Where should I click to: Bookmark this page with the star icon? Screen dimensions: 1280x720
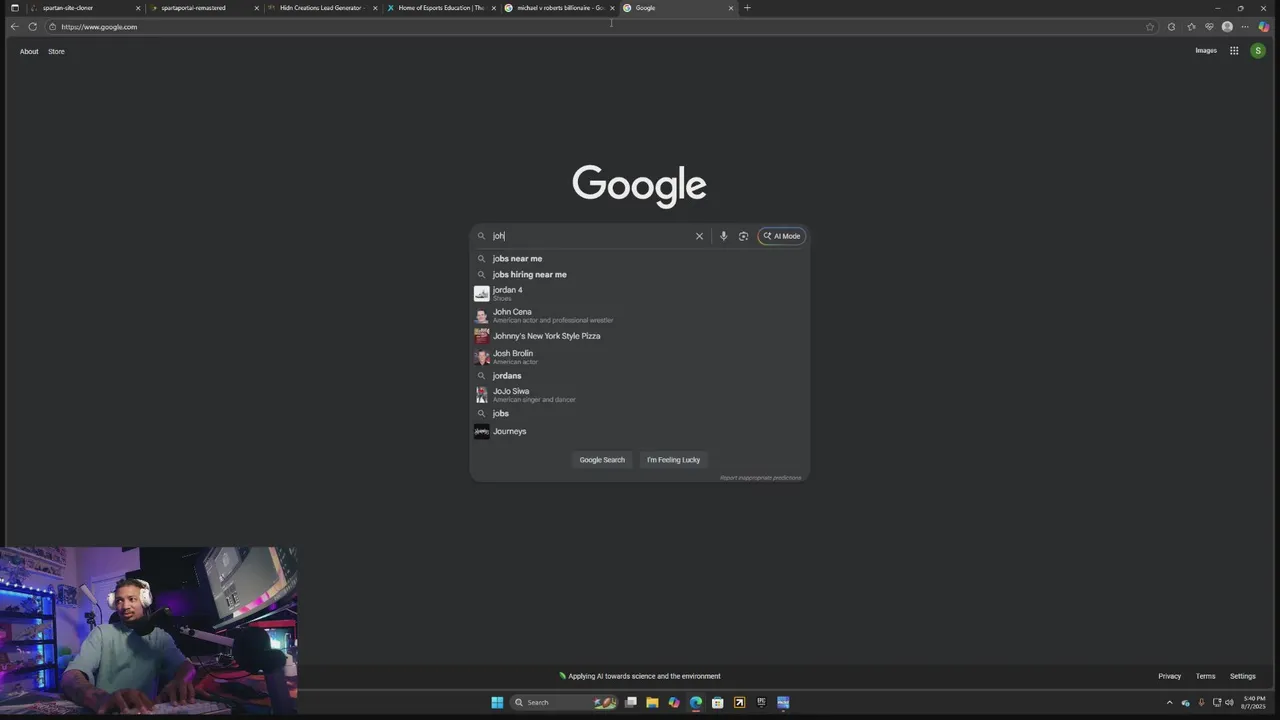(x=1150, y=27)
